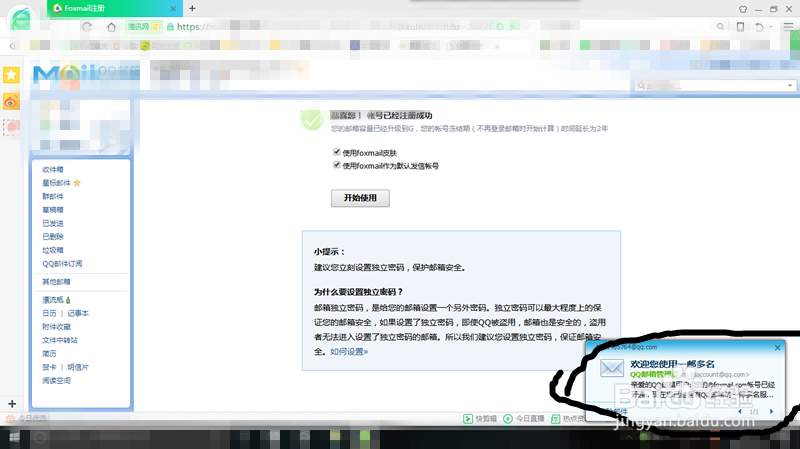Open 垃圾箱 junk folder
Image resolution: width=800 pixels, height=449 pixels.
(x=53, y=250)
